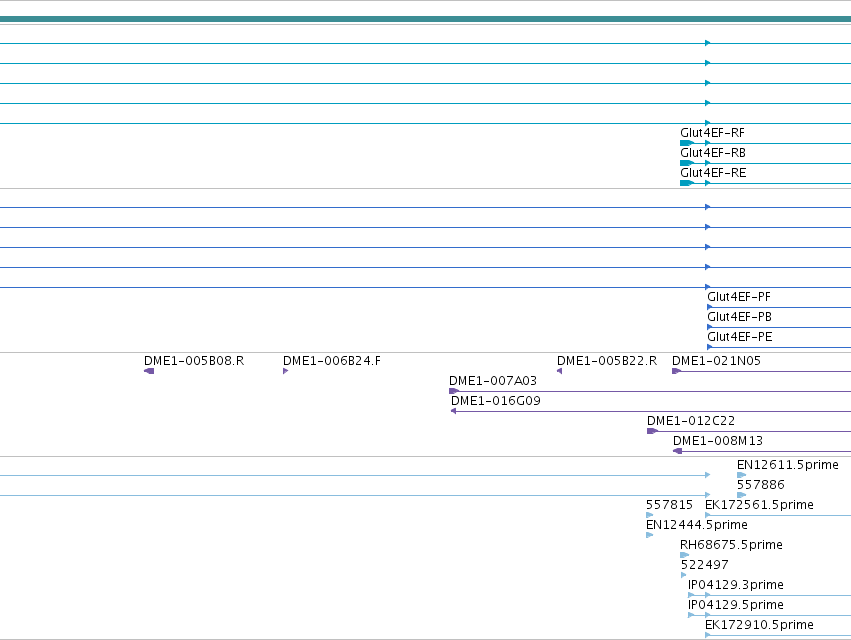Viewport: 851px width, 640px height.
Task: Click the DME1-021N05 feature label
Action: coord(716,361)
